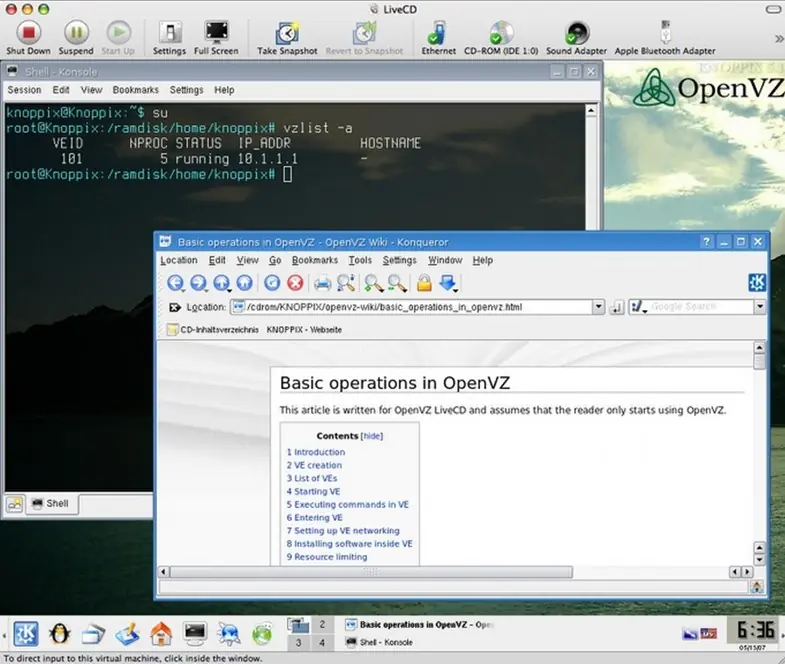Reload the page in Konqueror
The width and height of the screenshot is (785, 664).
point(272,283)
